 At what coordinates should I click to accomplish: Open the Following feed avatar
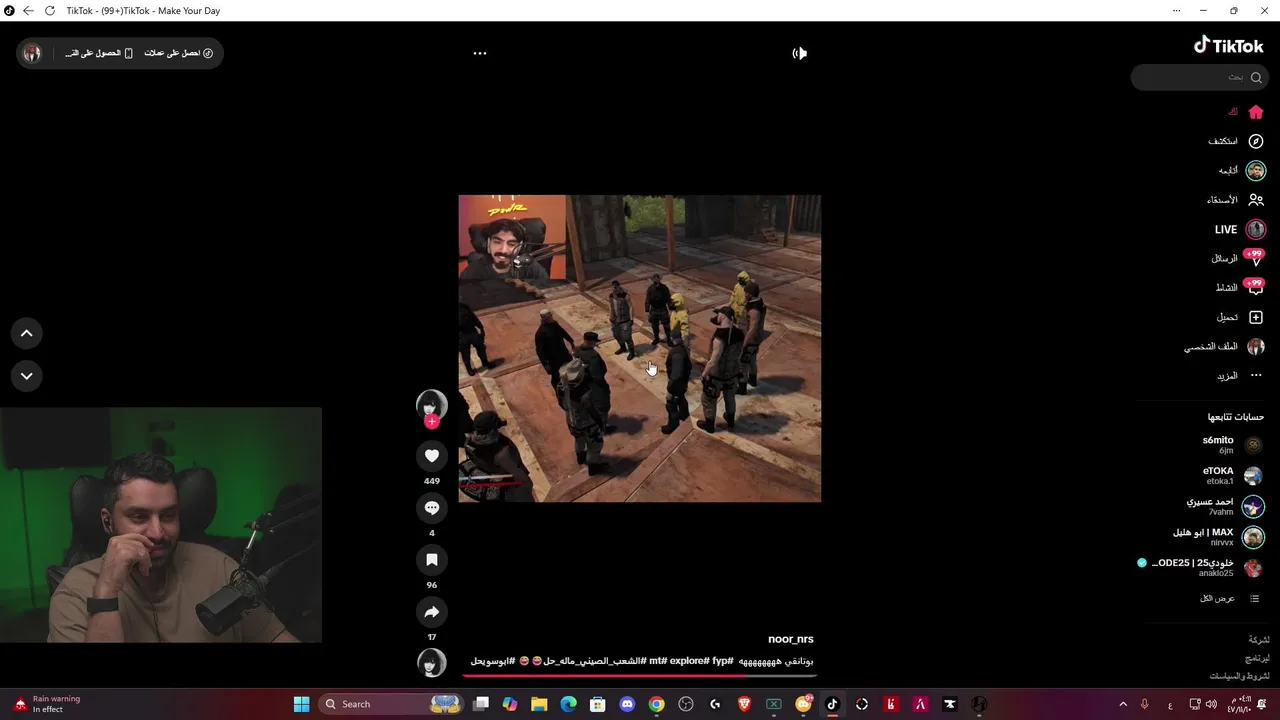click(x=1256, y=170)
